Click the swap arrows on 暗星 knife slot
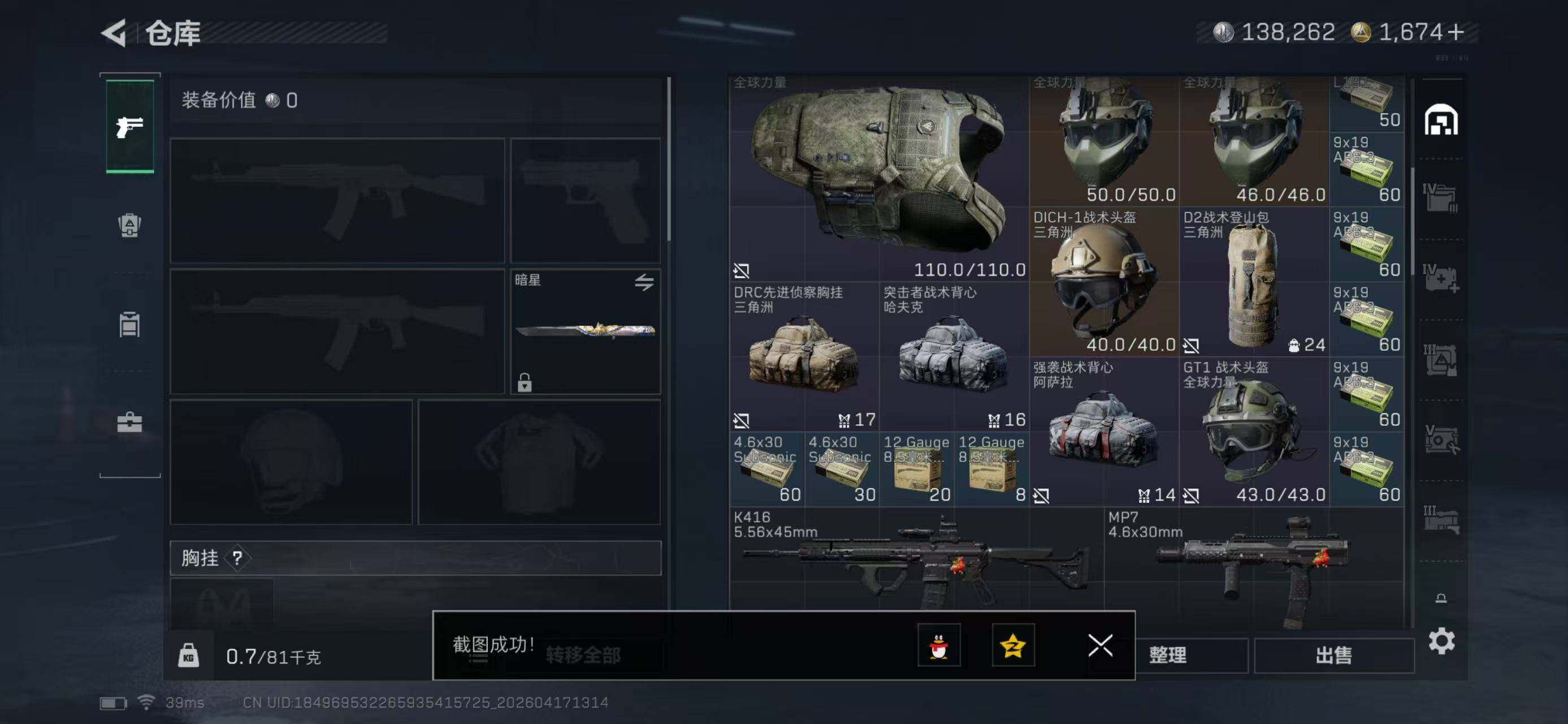 point(644,282)
